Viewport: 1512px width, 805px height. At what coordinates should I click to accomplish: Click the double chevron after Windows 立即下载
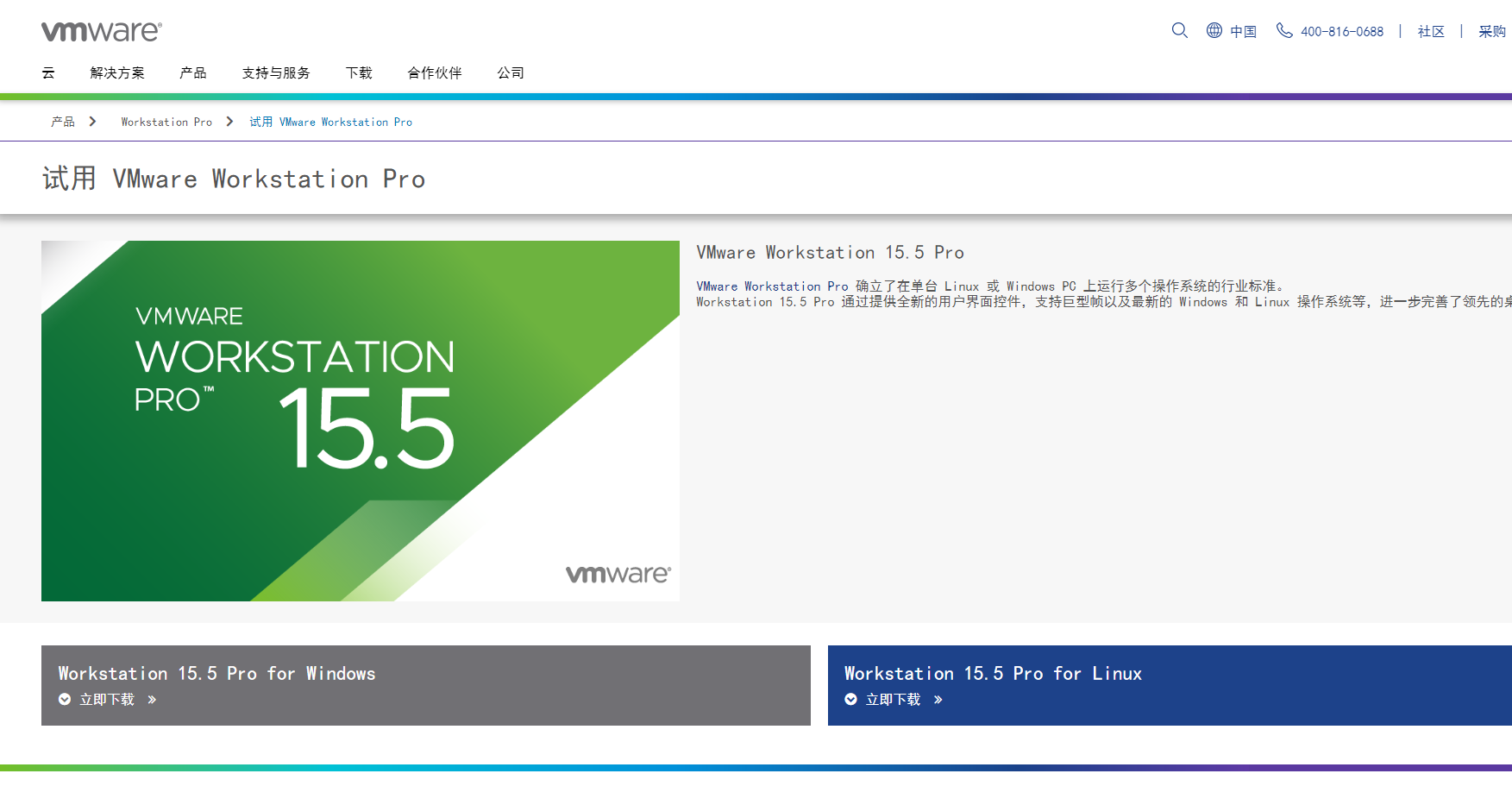(152, 700)
